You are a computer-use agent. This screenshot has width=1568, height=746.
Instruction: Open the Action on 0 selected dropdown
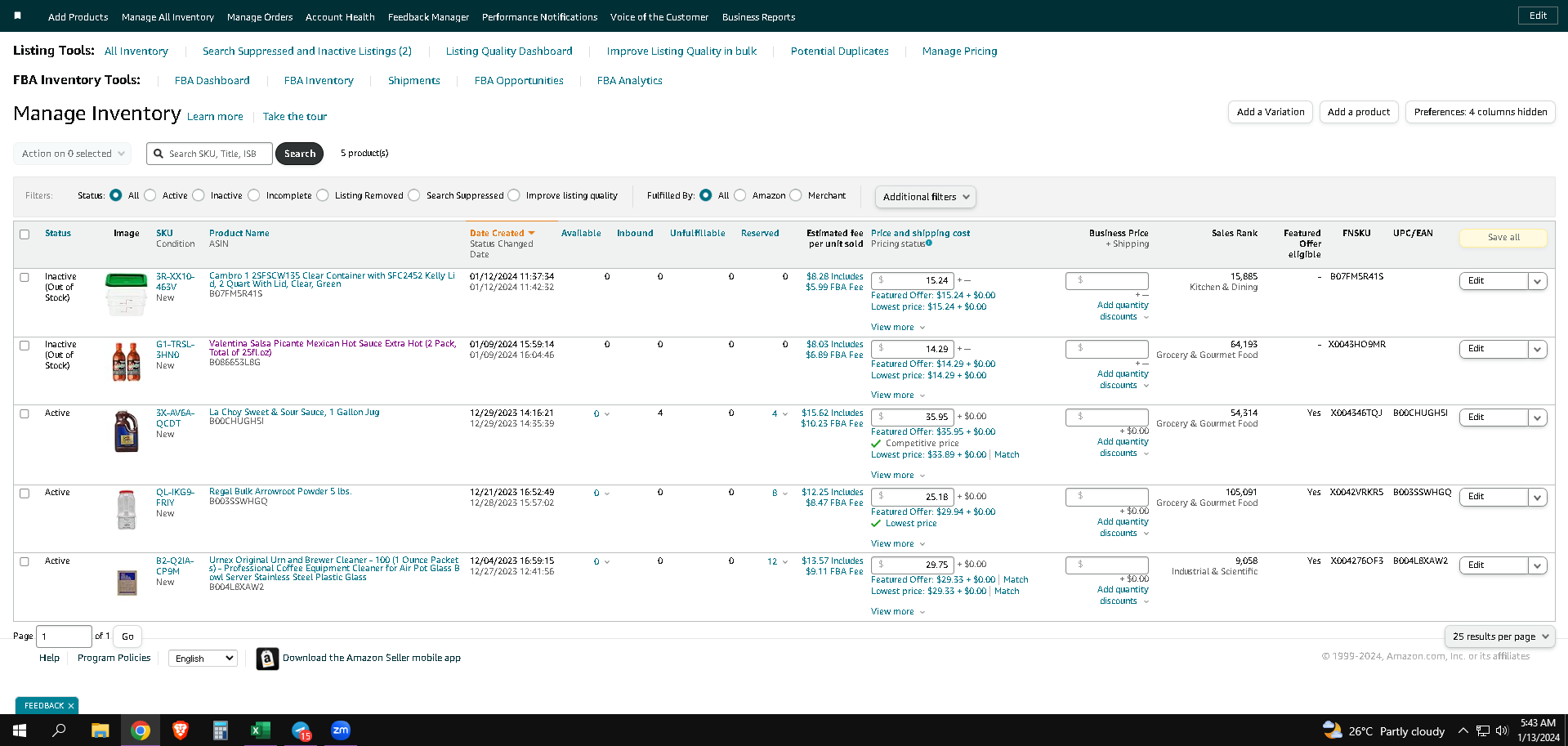74,154
